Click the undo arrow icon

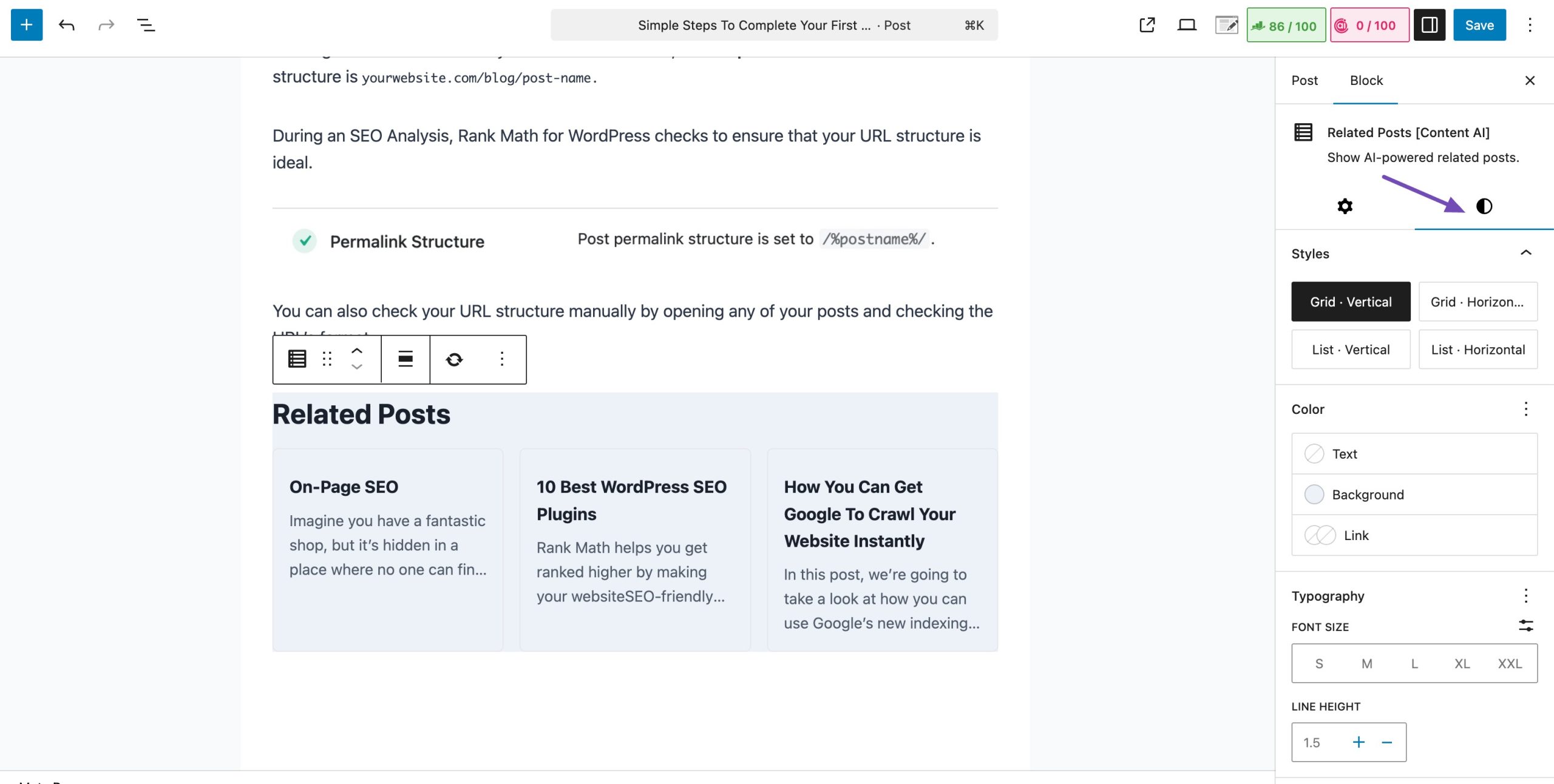click(66, 25)
